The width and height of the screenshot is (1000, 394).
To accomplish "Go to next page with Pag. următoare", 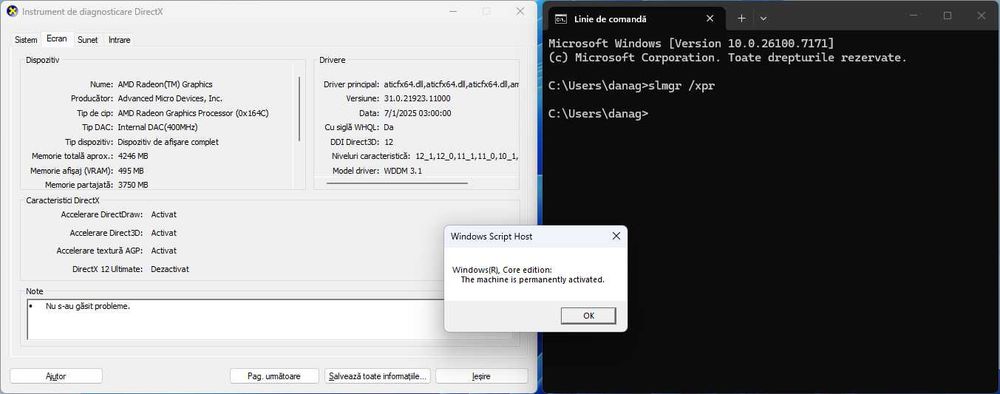I will click(274, 376).
